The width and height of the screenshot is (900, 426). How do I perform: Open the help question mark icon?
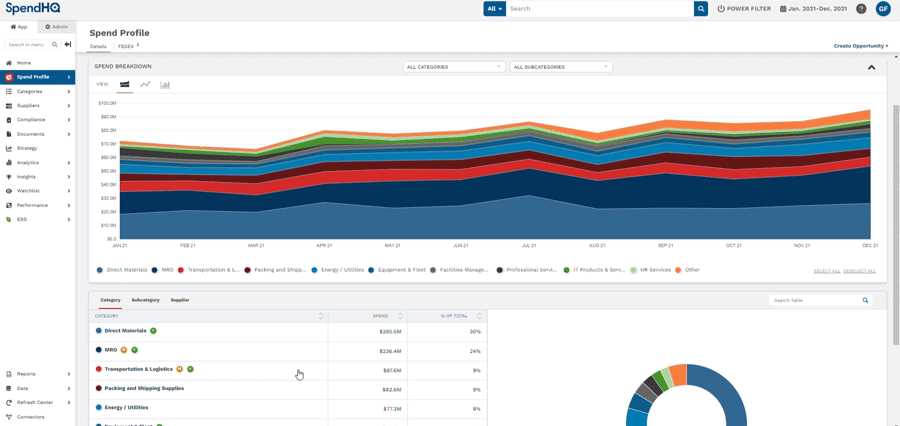(861, 9)
